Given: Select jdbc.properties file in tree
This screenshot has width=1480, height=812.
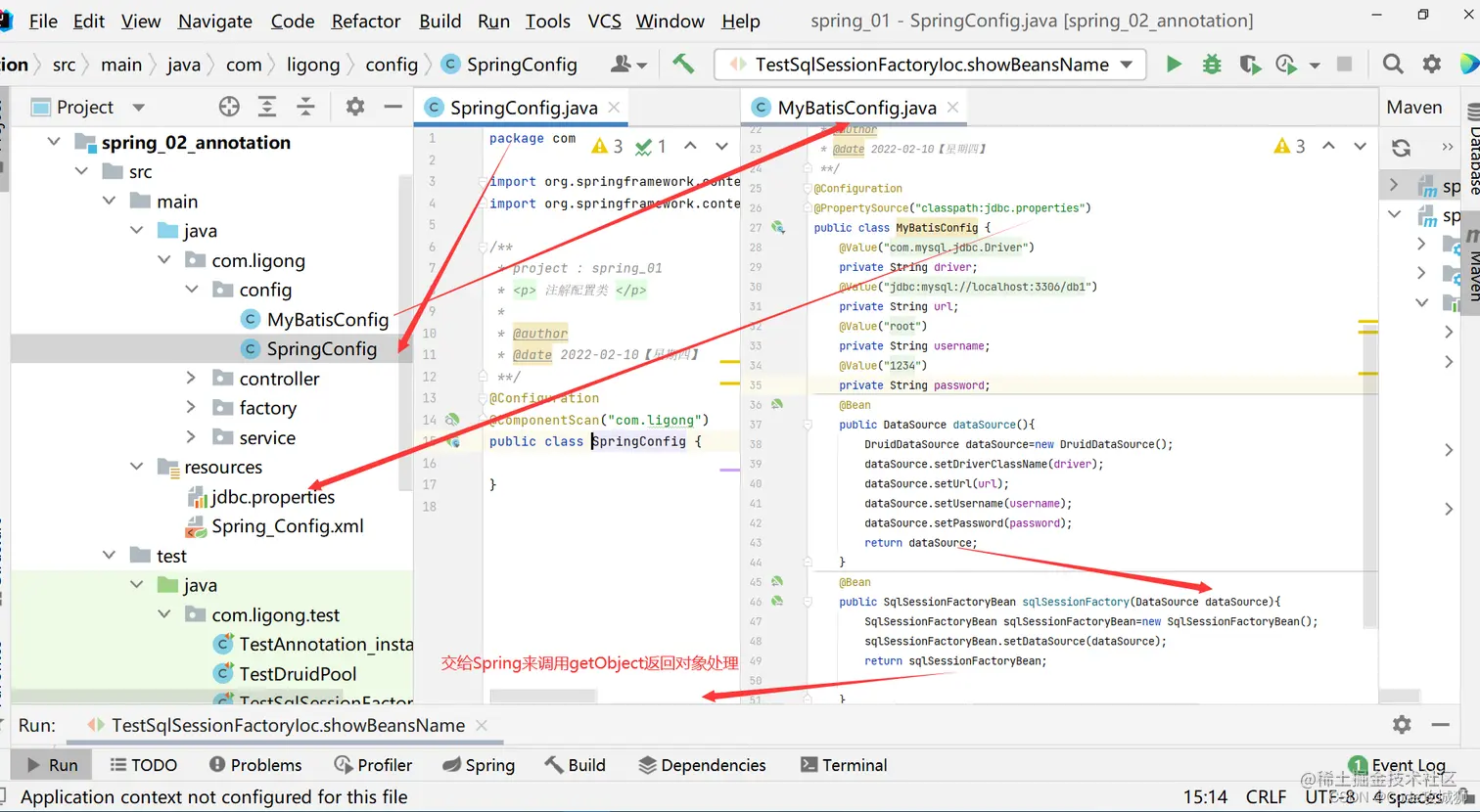Looking at the screenshot, I should tap(273, 496).
